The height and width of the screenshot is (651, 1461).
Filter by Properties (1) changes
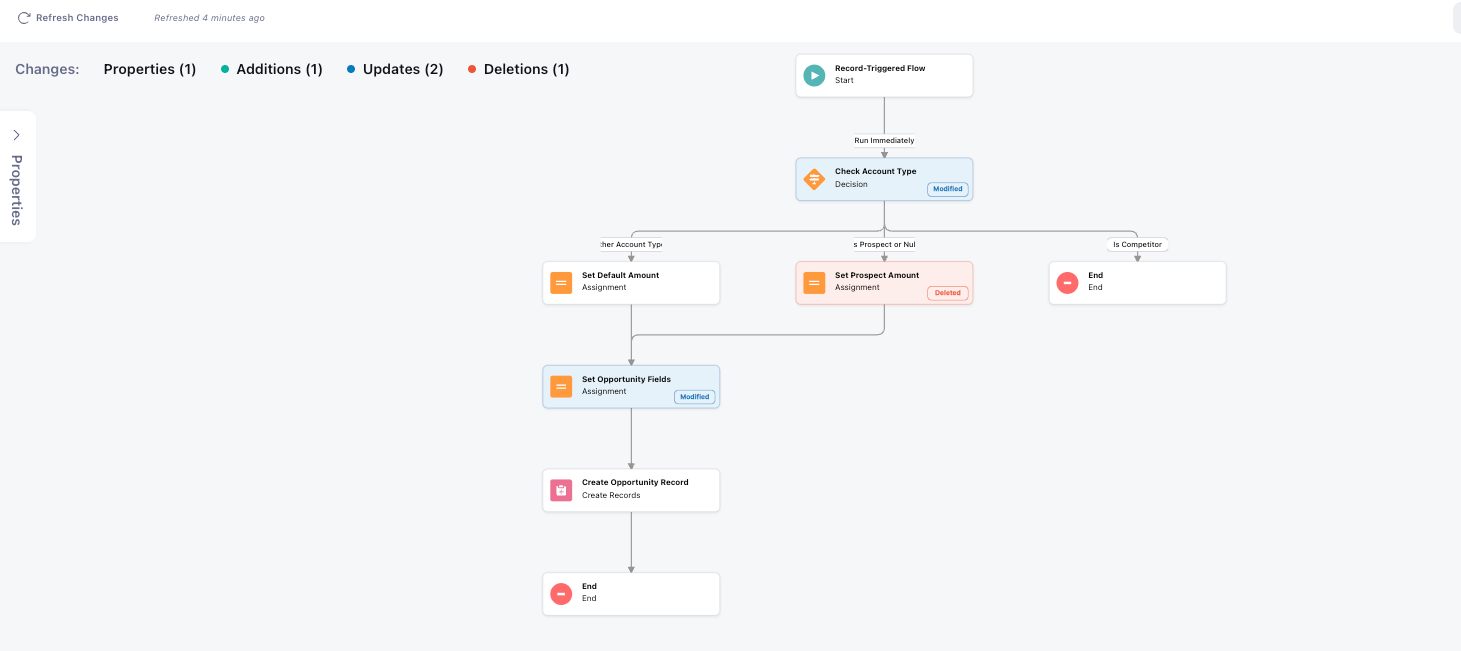click(x=150, y=69)
